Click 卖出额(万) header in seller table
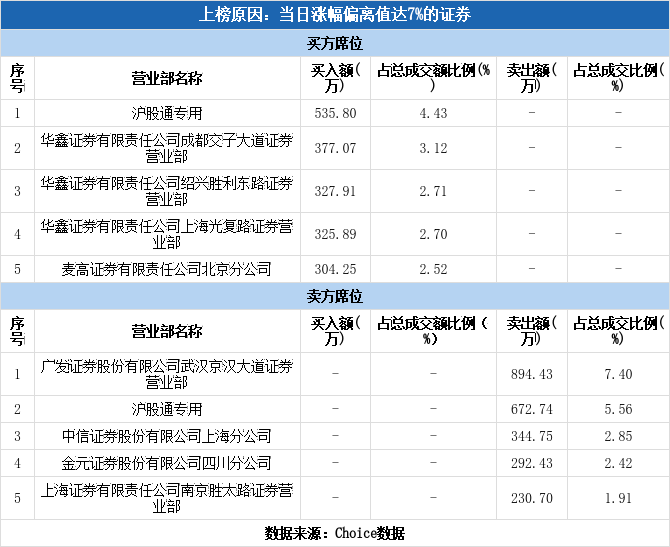 click(x=532, y=331)
